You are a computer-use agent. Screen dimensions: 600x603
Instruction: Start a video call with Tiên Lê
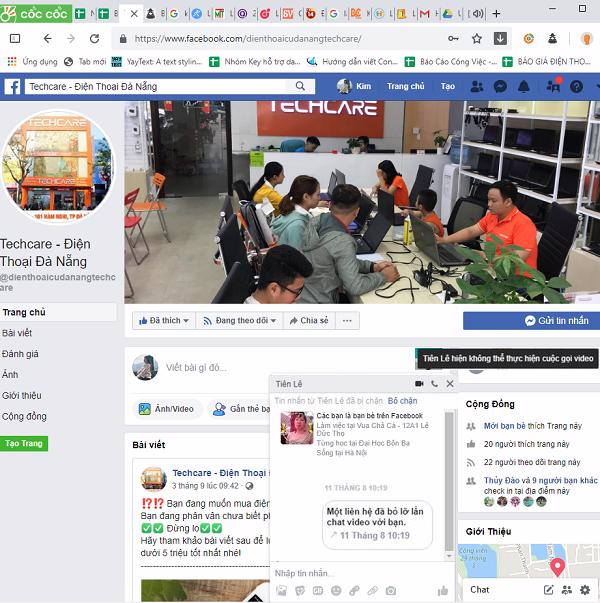(x=419, y=384)
